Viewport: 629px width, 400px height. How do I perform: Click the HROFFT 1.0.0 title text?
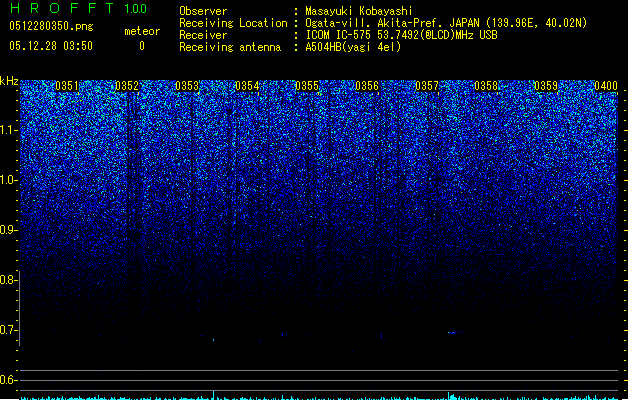pyautogui.click(x=78, y=8)
